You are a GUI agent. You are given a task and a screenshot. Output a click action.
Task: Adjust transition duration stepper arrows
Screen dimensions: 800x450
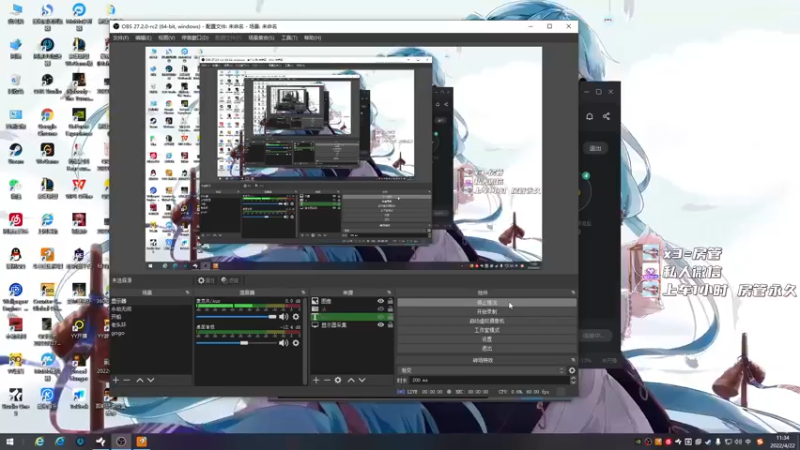pos(573,381)
